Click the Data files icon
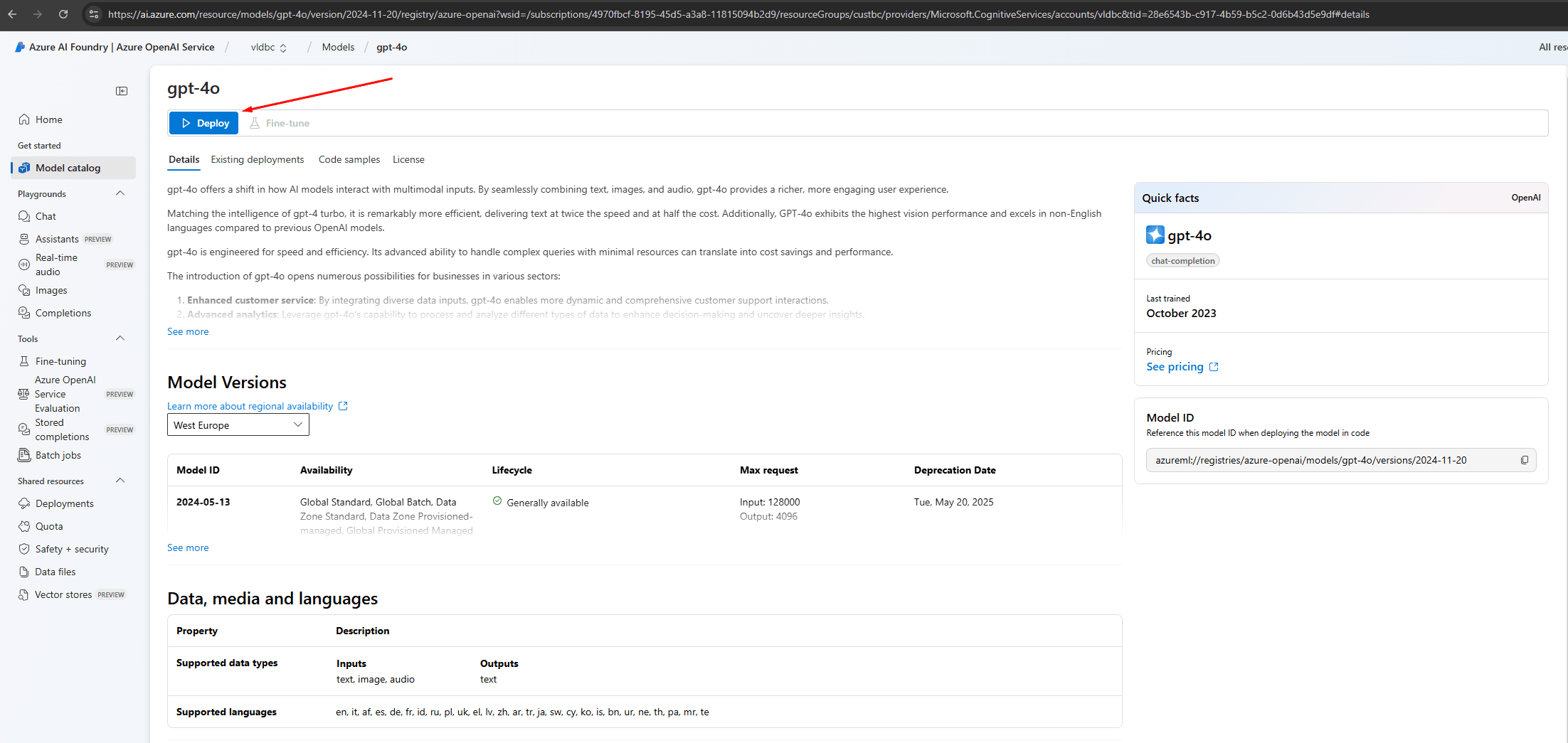1568x743 pixels. [24, 572]
